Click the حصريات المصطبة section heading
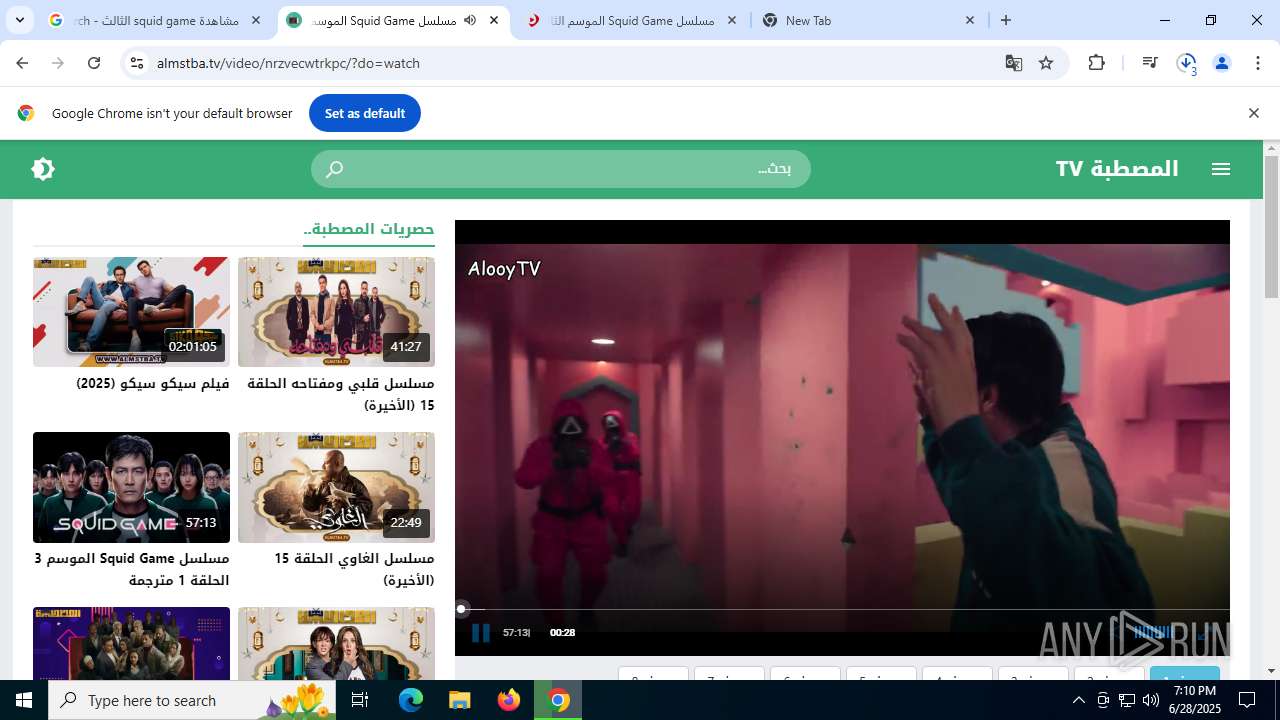 [x=369, y=229]
